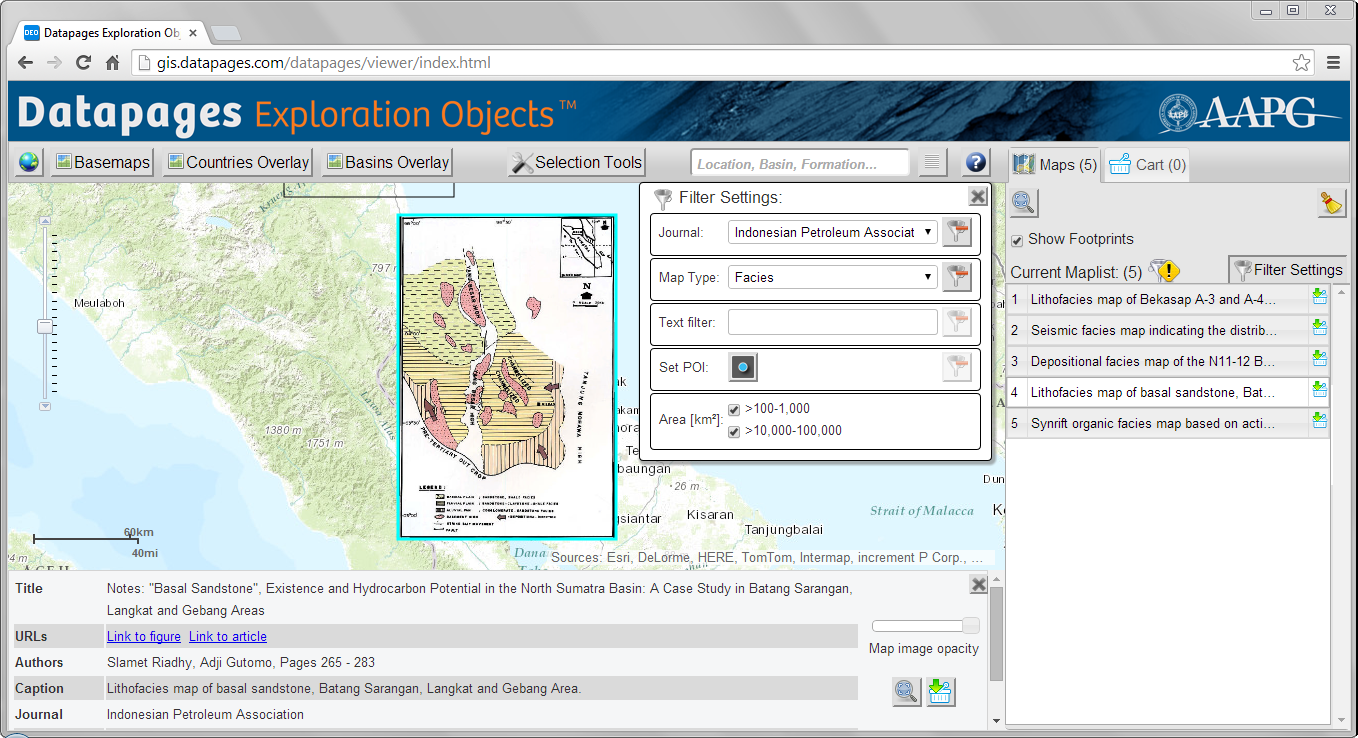
Task: Select maplist row Depositional facies map of N11-12
Action: coord(1156,361)
